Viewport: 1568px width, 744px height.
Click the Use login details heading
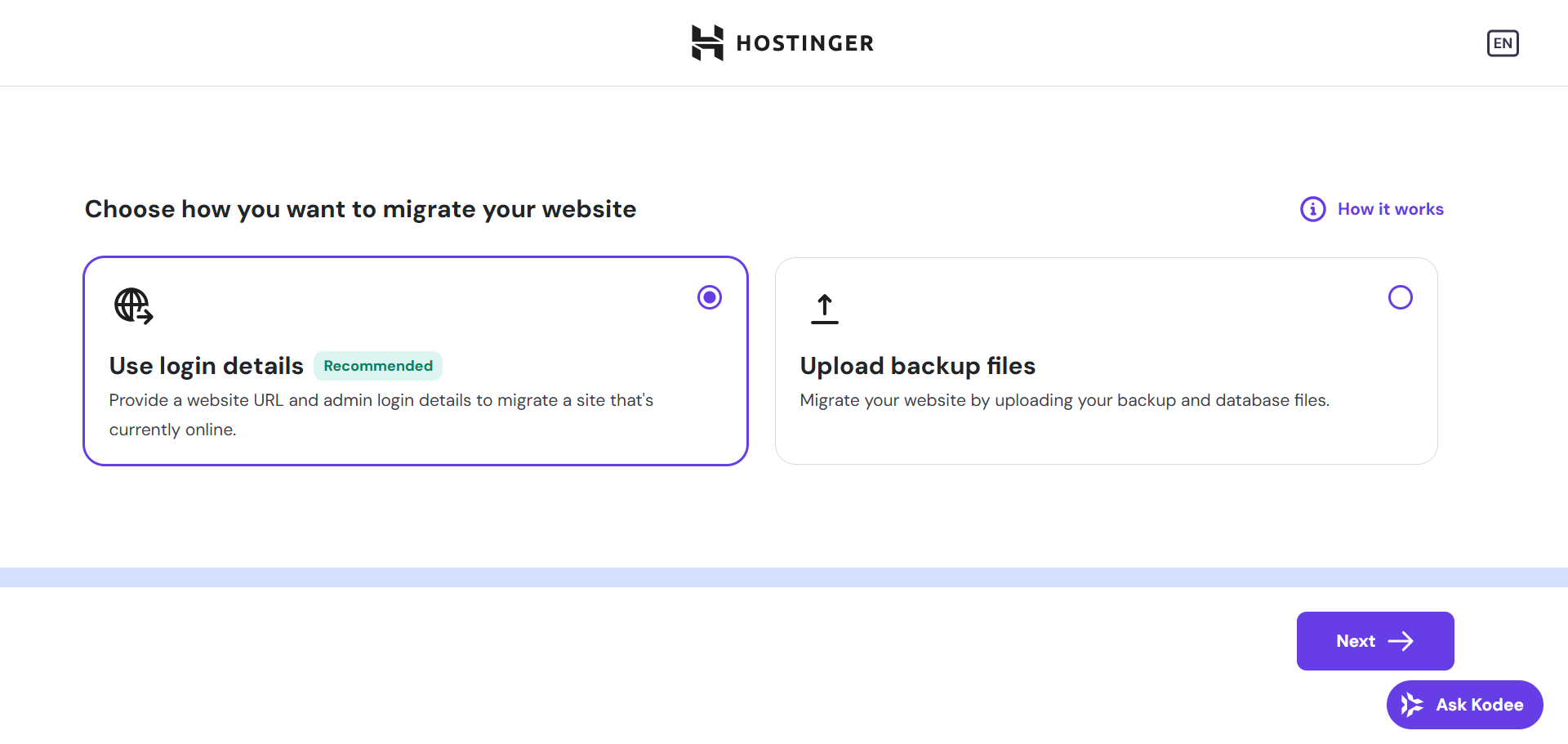(207, 366)
